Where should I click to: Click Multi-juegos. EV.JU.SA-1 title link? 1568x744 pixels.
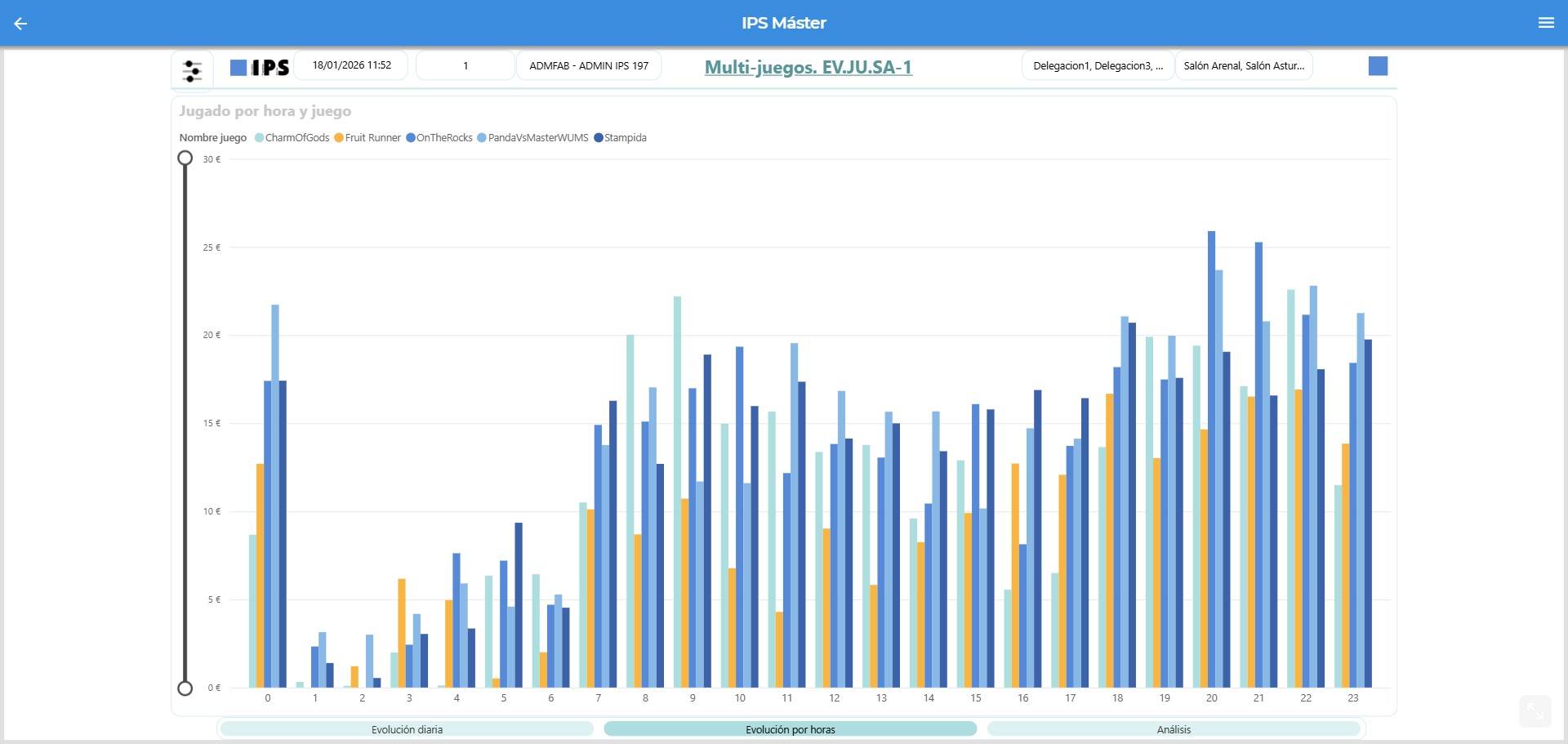808,67
